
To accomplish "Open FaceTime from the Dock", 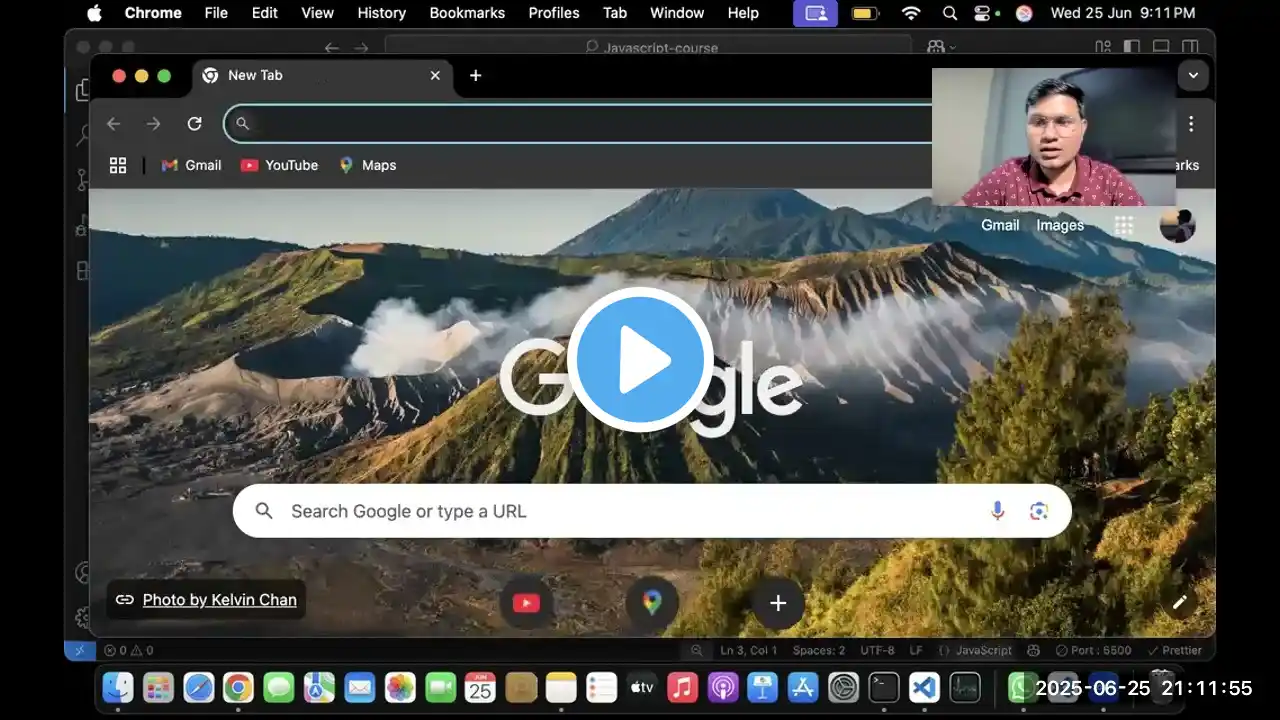I will click(441, 687).
